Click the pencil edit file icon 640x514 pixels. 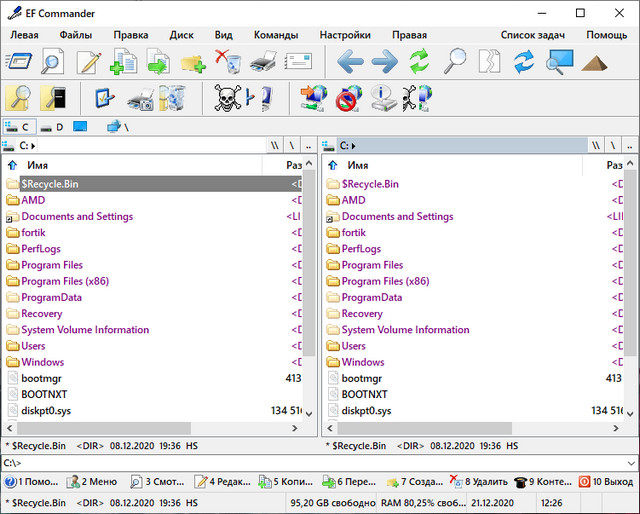tap(88, 62)
